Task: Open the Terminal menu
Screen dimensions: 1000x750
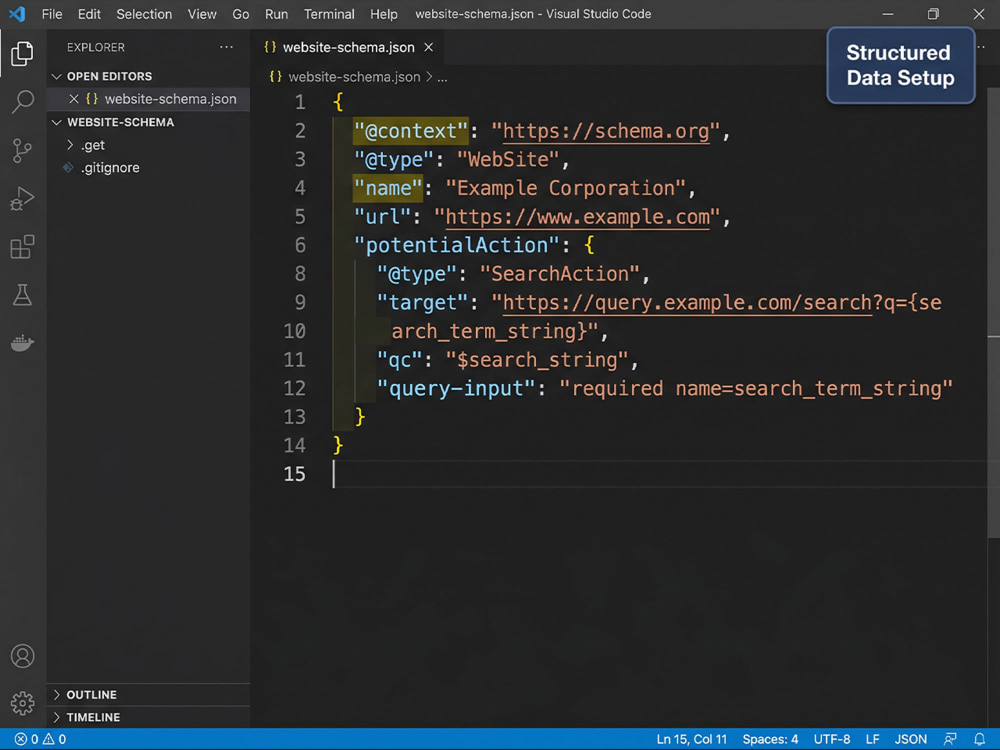Action: click(328, 14)
